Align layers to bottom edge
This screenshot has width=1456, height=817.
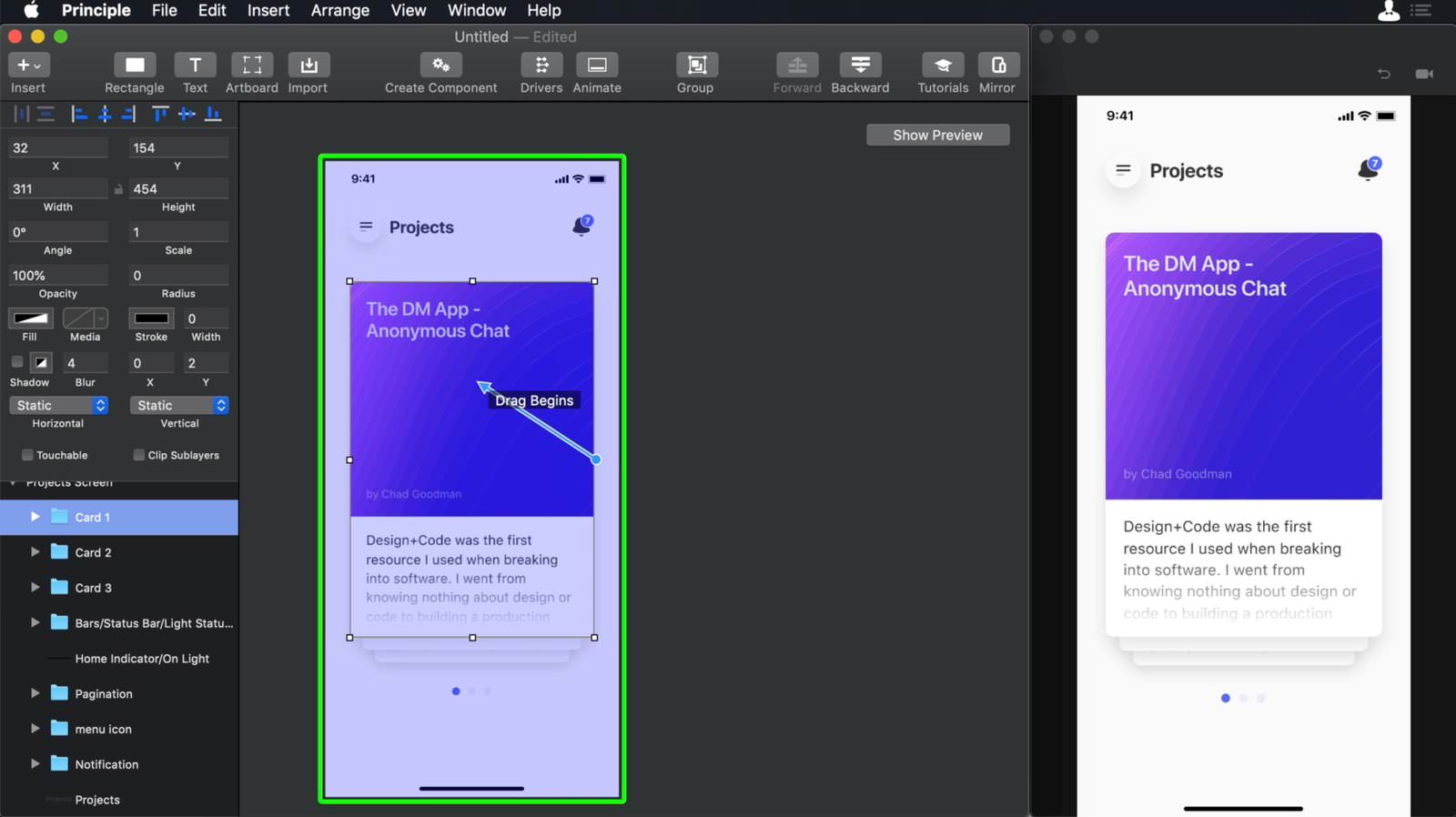[213, 114]
